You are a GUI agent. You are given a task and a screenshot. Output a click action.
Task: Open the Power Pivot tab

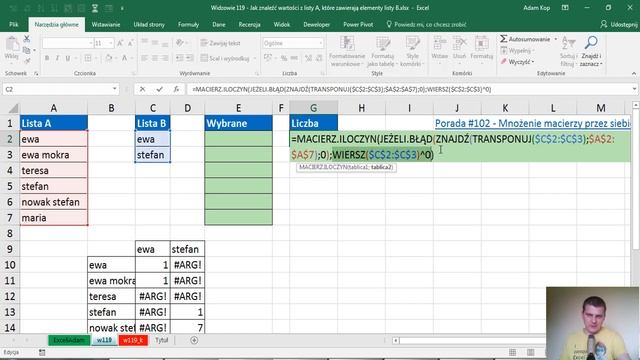coord(358,24)
